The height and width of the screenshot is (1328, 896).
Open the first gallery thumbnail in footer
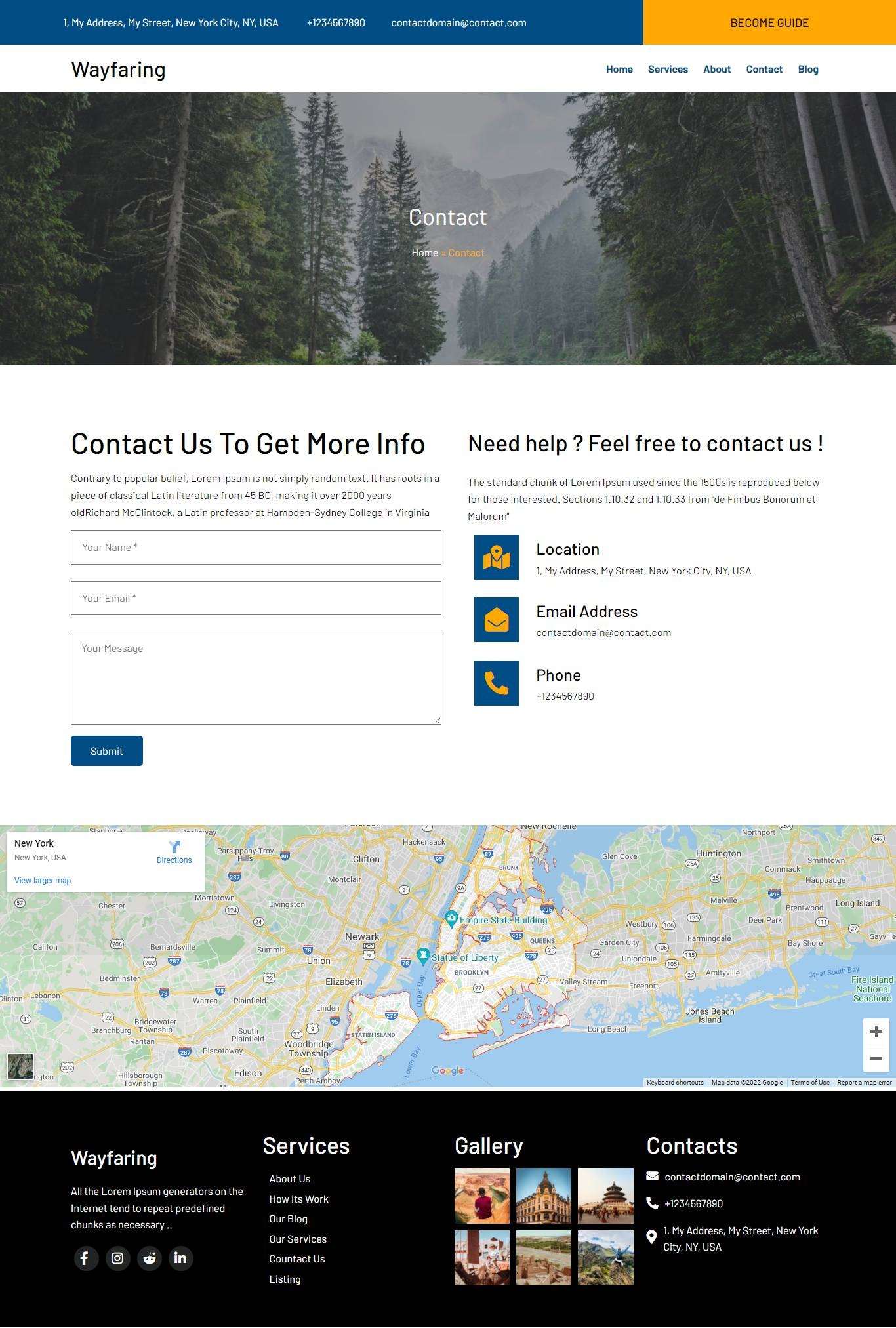[x=482, y=1196]
